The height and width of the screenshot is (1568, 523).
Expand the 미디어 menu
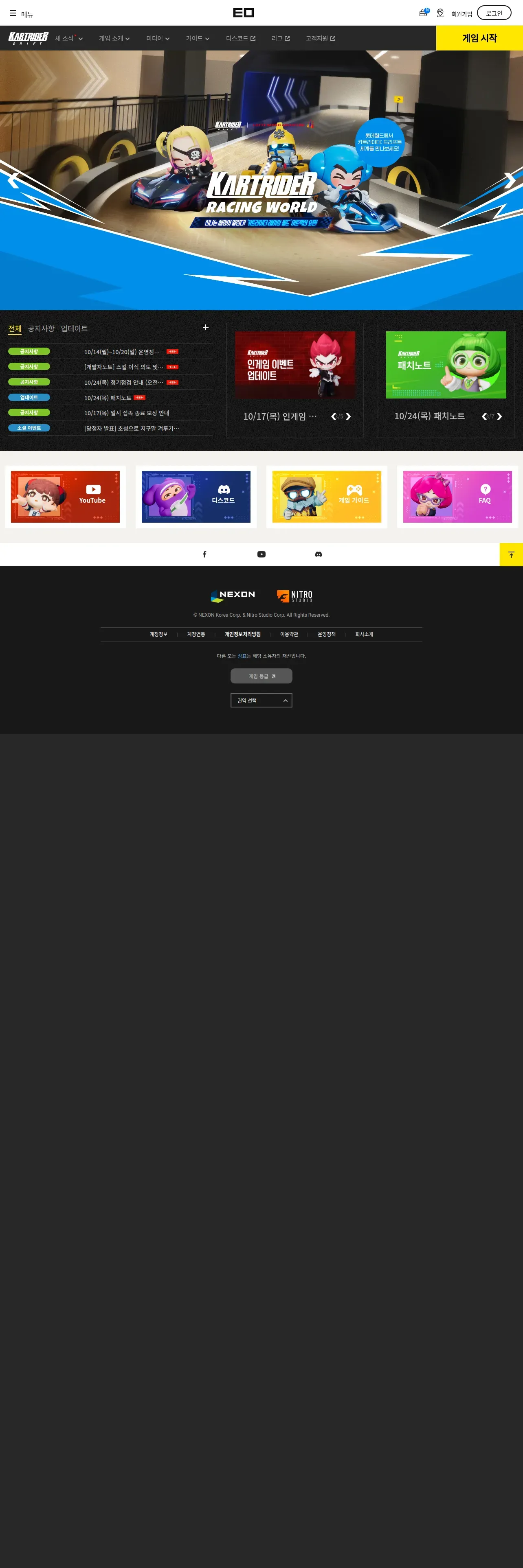[x=158, y=38]
